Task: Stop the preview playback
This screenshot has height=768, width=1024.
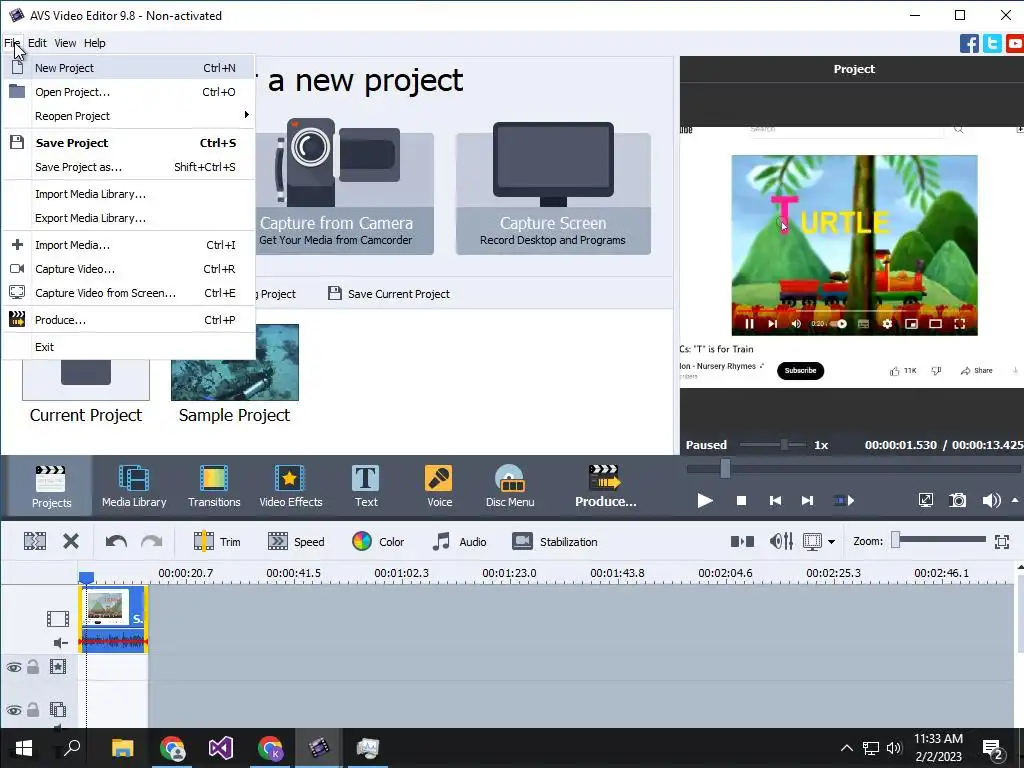Action: 741,500
